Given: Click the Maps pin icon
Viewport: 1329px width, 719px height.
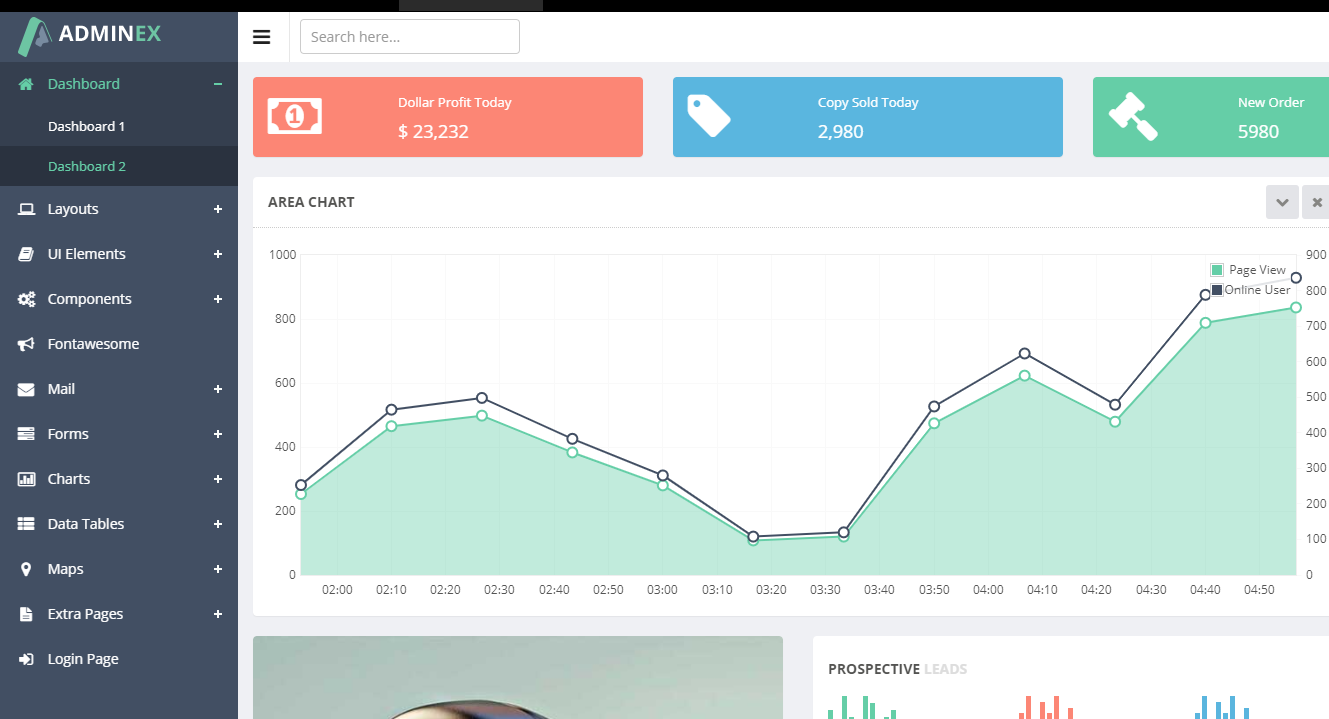Looking at the screenshot, I should [x=26, y=569].
